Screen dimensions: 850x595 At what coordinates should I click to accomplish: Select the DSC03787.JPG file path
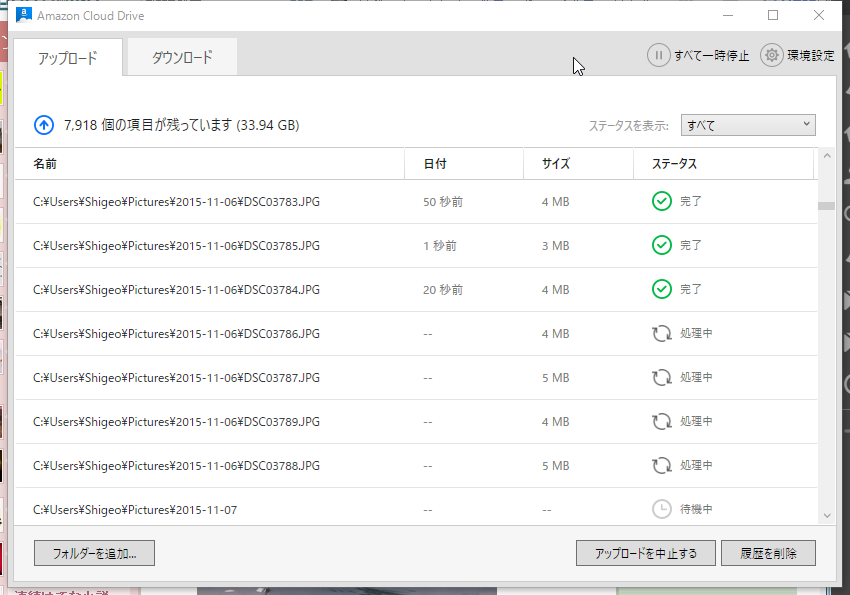176,378
